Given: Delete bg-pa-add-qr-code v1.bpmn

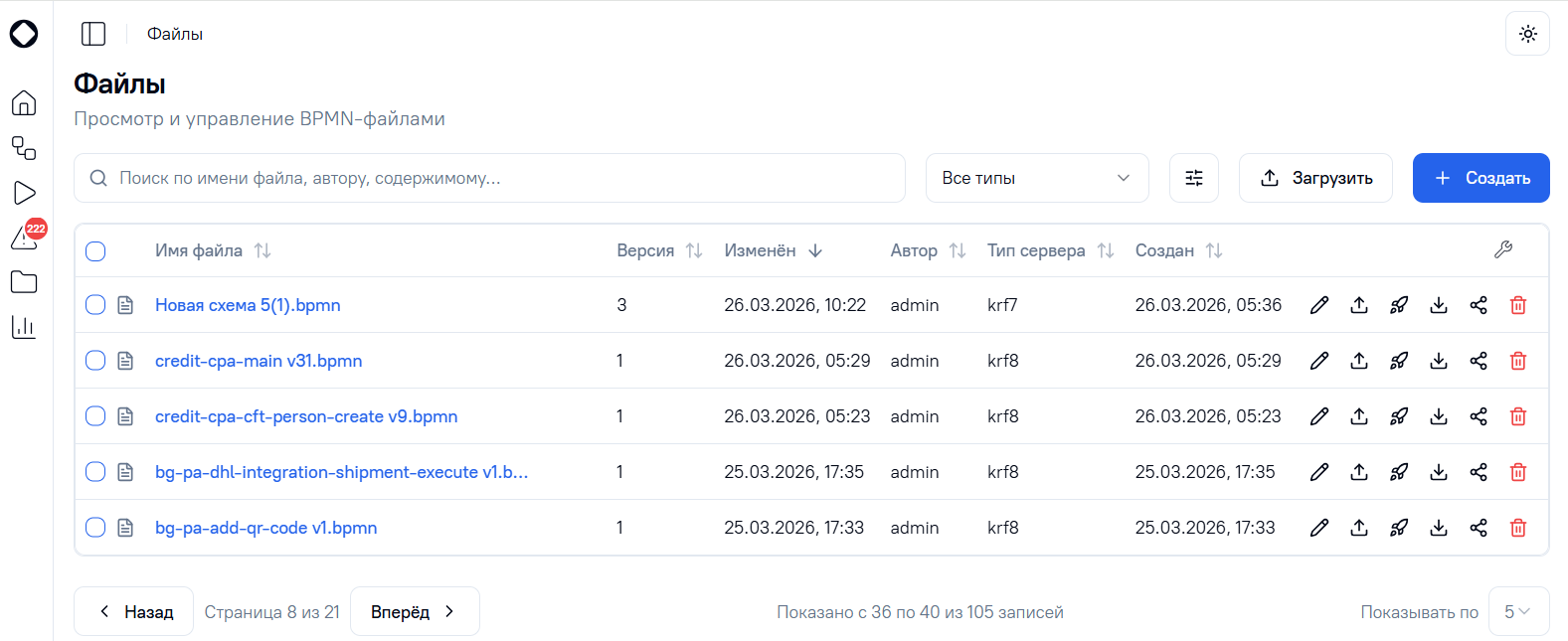Looking at the screenshot, I should click(x=1518, y=528).
